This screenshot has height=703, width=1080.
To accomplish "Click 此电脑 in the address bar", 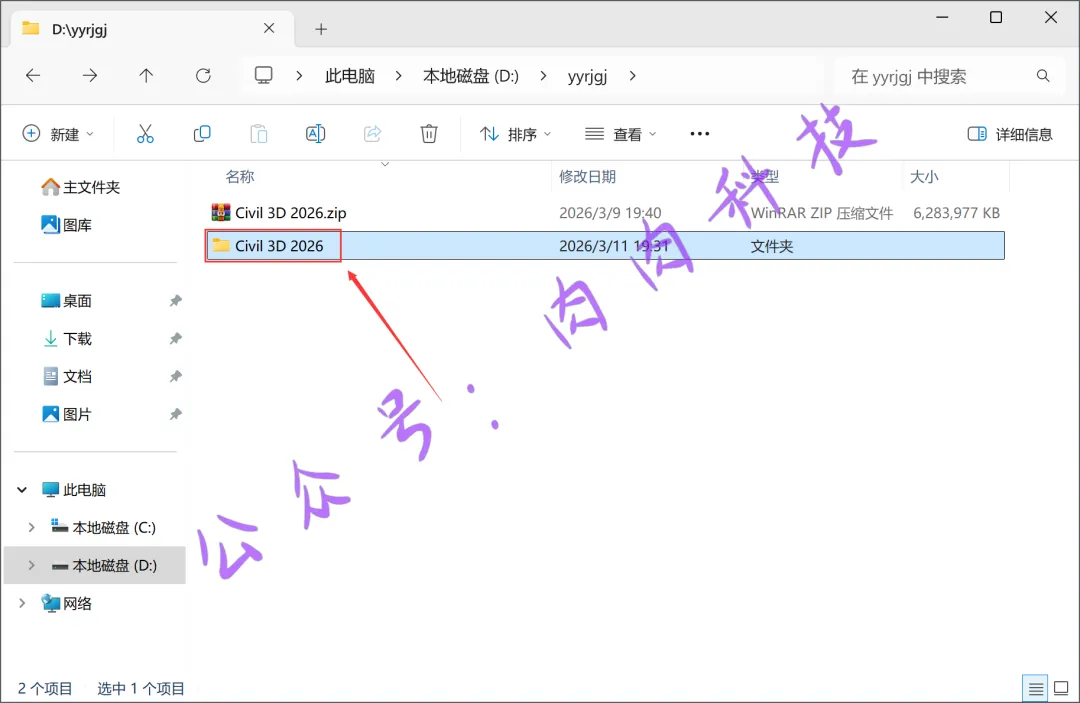I will point(350,76).
